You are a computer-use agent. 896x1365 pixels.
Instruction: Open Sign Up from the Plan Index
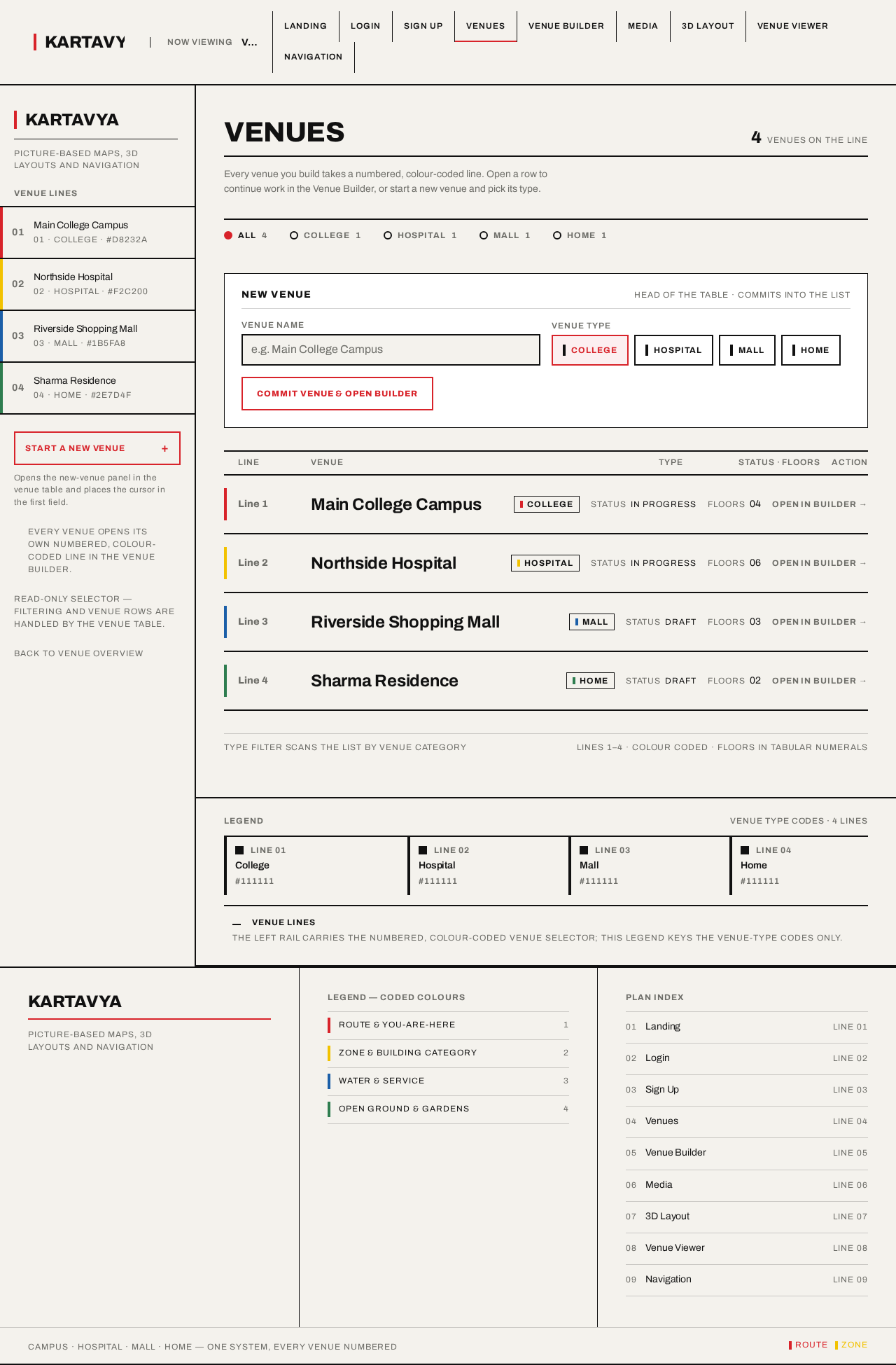point(747,1090)
